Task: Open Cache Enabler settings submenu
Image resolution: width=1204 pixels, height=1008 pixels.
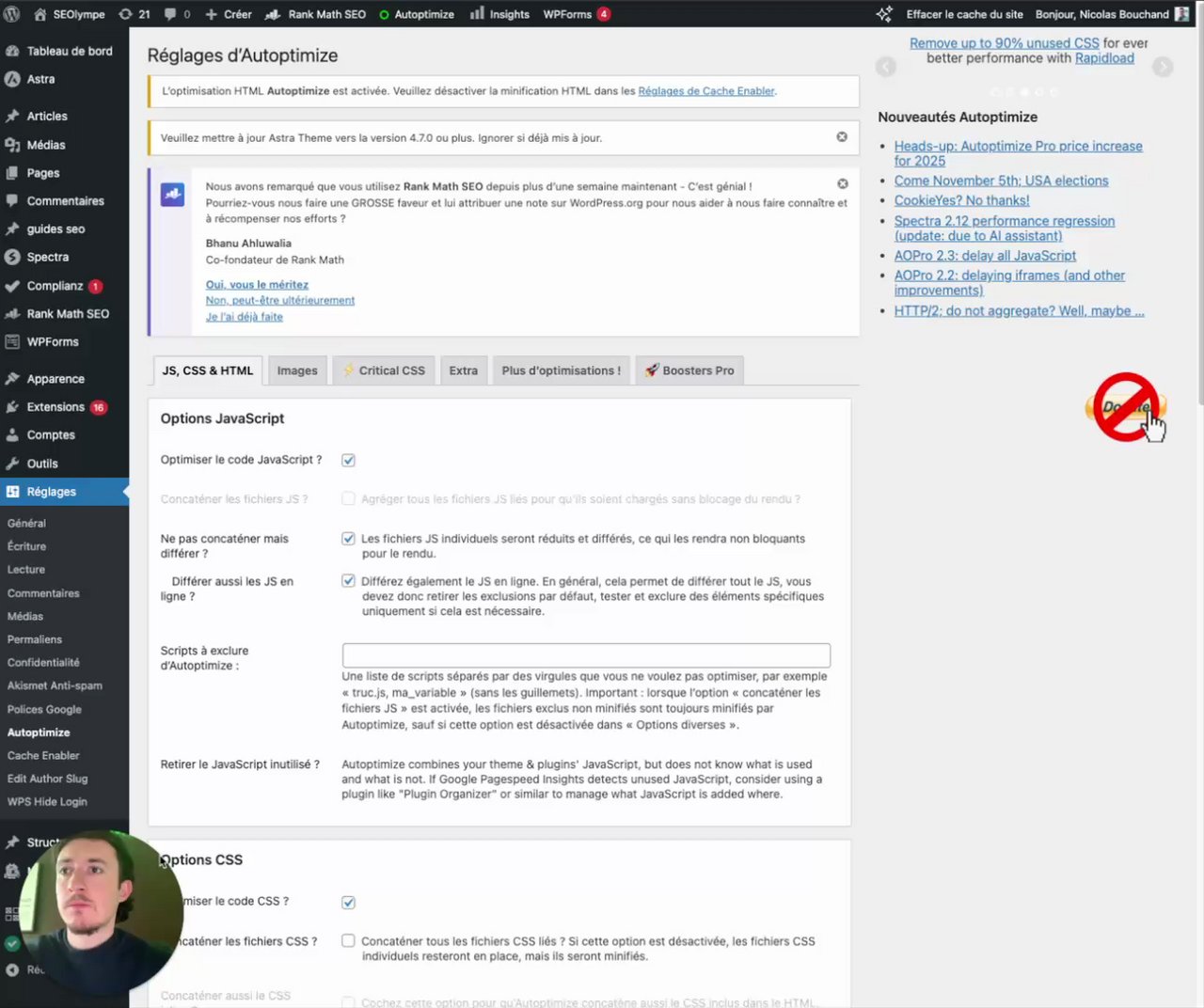Action: (x=43, y=755)
